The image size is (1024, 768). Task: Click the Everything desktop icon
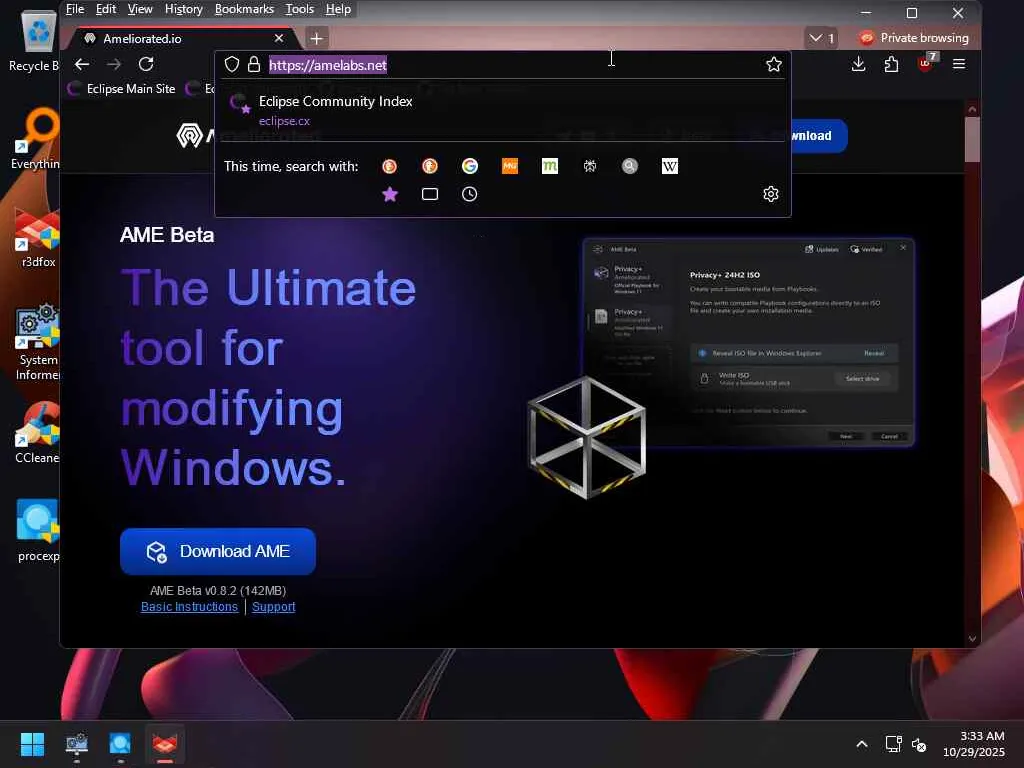click(x=35, y=139)
